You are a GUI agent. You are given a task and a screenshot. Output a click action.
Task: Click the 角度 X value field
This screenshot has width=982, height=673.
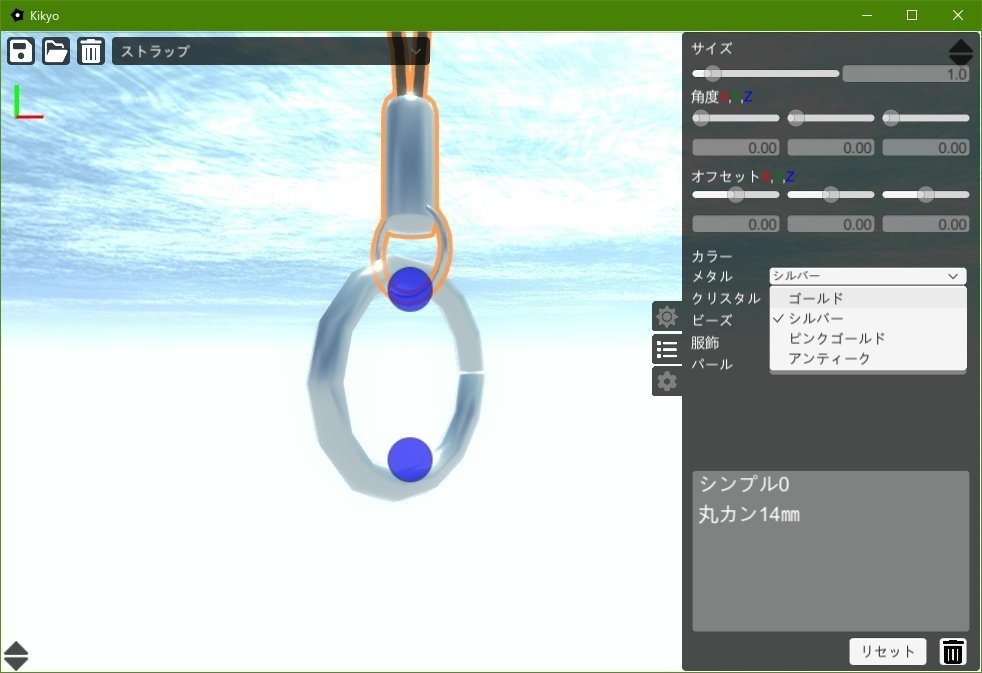coord(736,148)
